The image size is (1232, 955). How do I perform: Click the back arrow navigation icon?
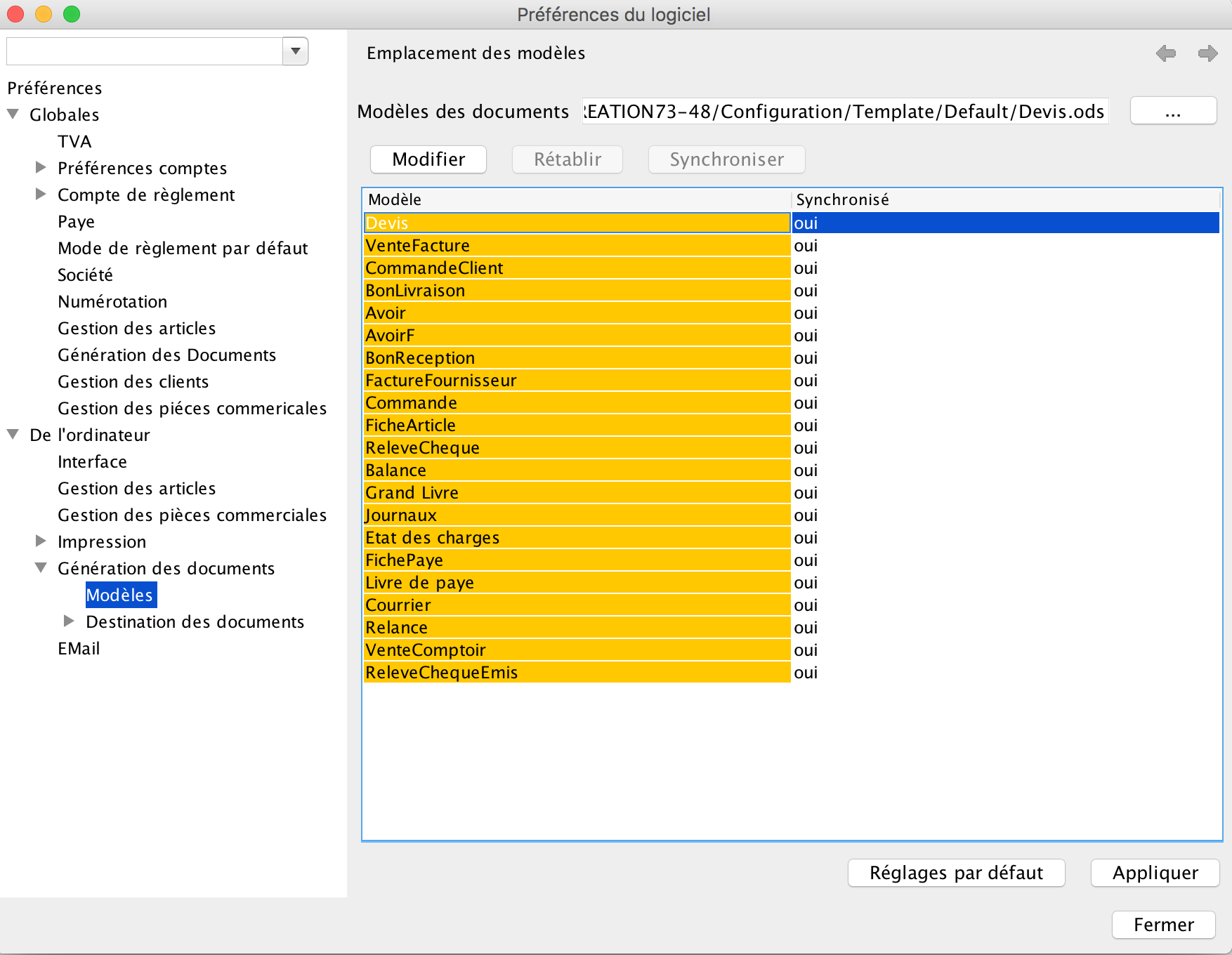click(1166, 53)
